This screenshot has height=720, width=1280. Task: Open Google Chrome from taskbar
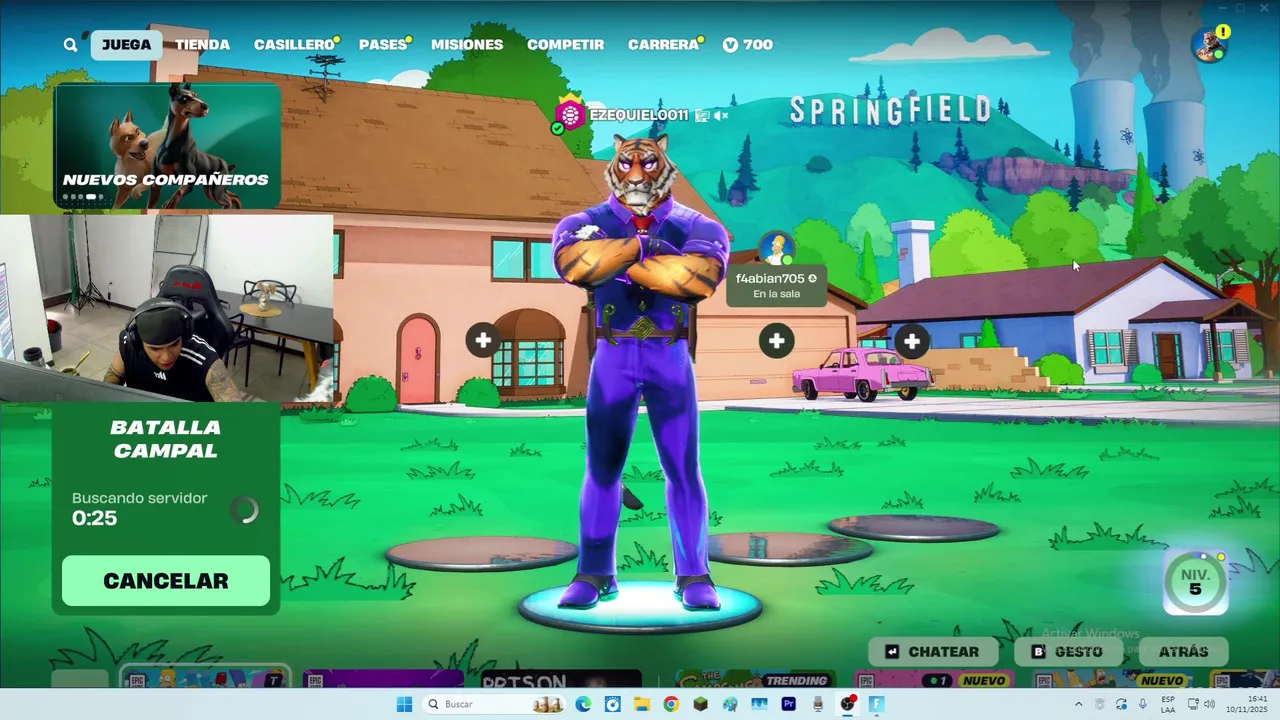click(671, 704)
